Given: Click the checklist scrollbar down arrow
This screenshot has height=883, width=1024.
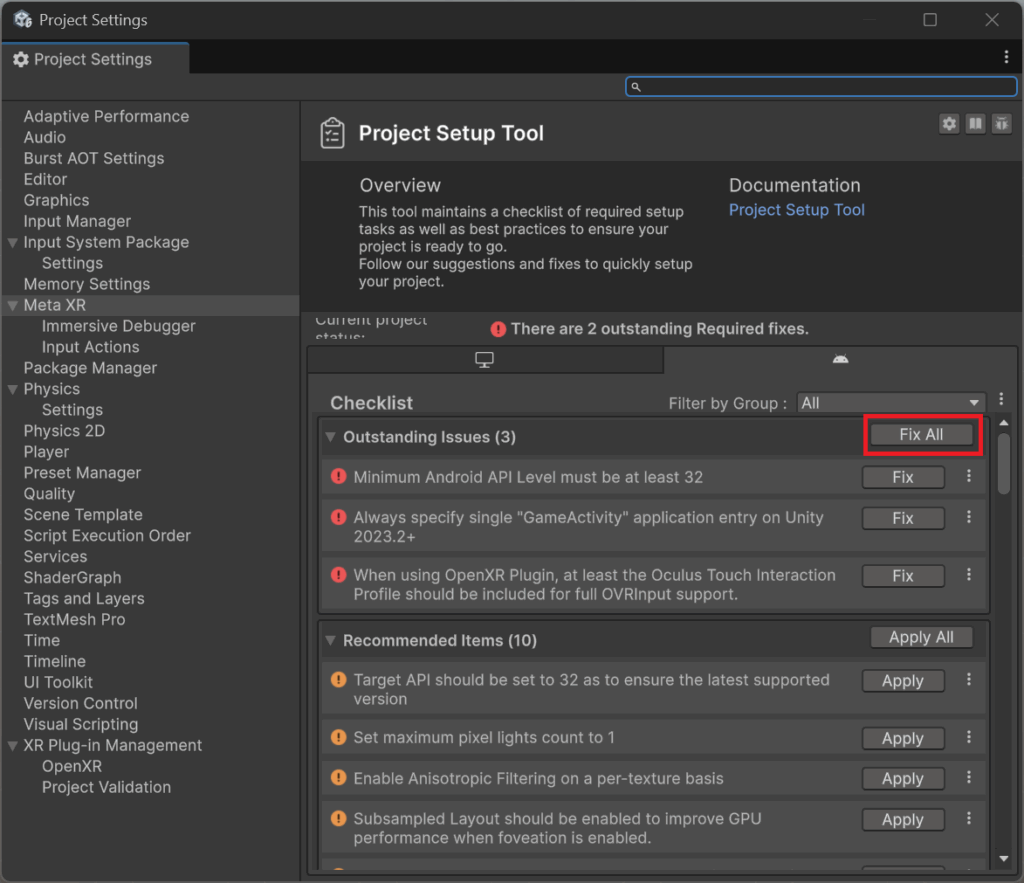Looking at the screenshot, I should click(1004, 858).
